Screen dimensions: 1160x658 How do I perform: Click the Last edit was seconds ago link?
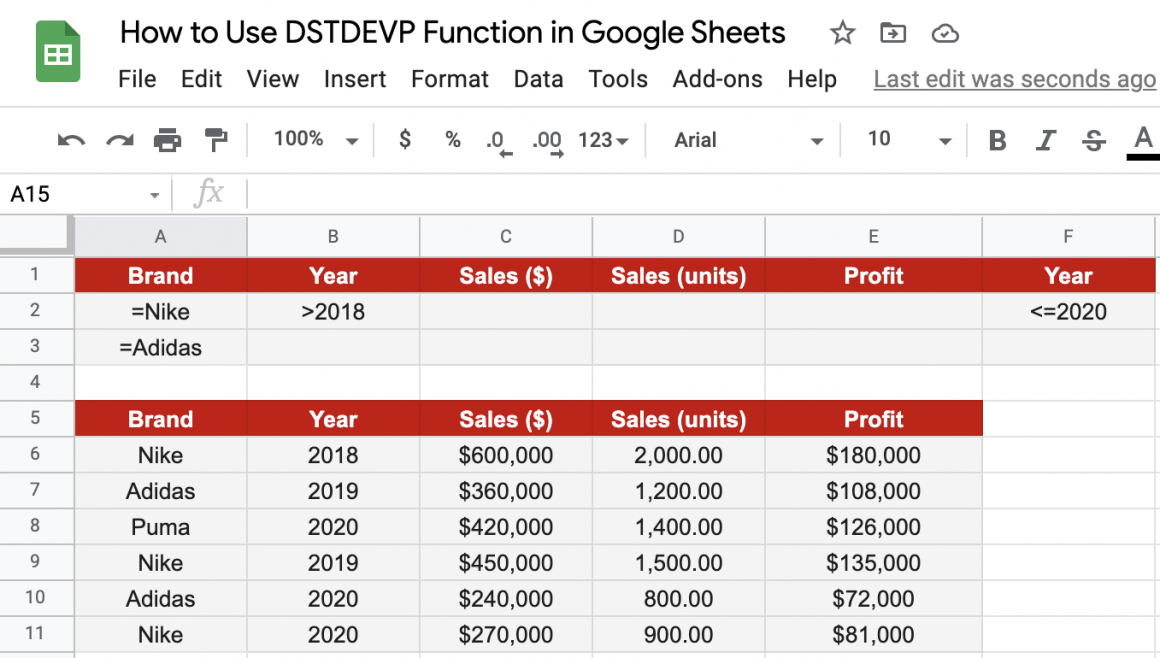click(x=1013, y=79)
